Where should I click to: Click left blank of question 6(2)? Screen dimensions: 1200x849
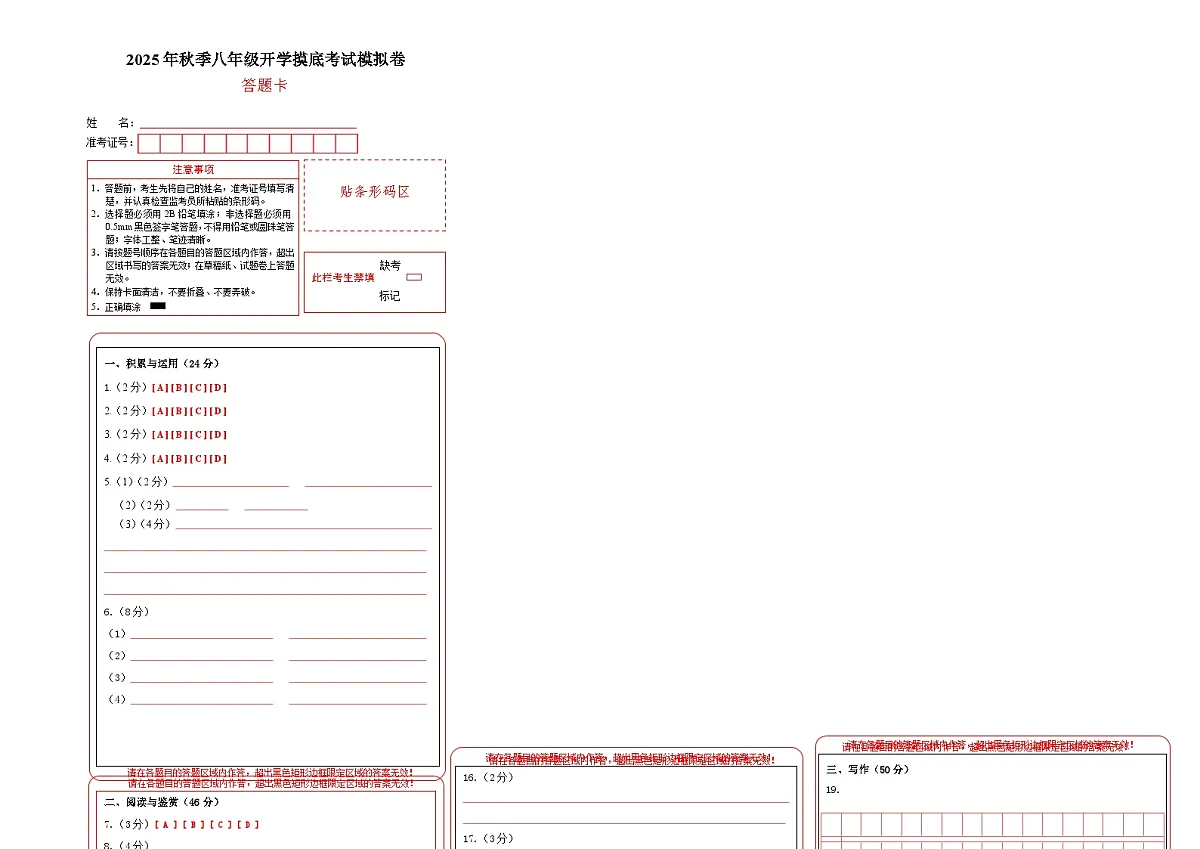(201, 657)
